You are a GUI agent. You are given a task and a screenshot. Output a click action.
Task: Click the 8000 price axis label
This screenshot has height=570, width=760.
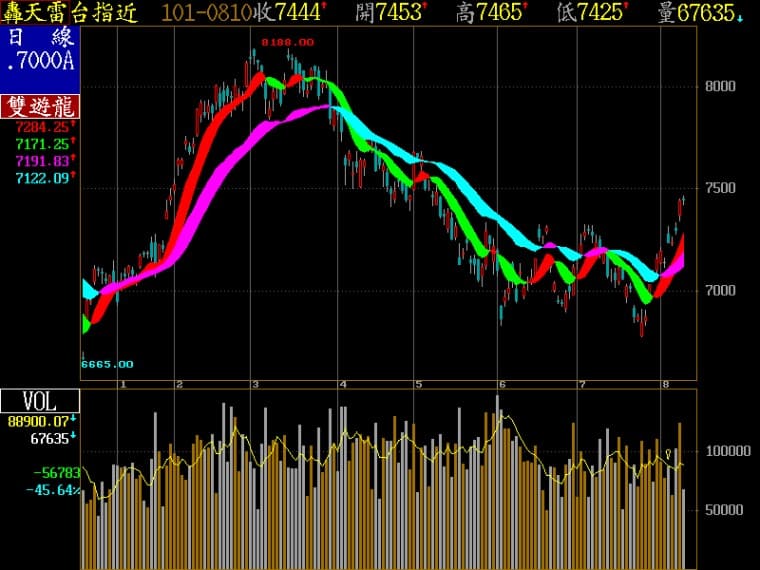720,86
